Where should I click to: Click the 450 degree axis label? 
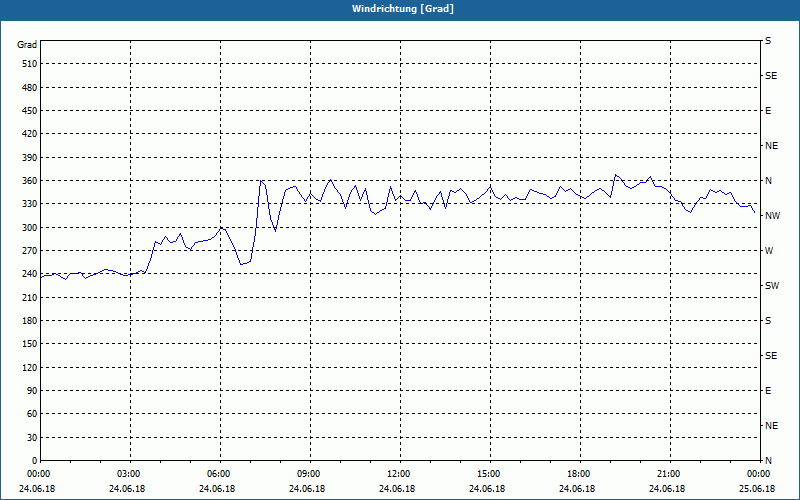[x=30, y=111]
